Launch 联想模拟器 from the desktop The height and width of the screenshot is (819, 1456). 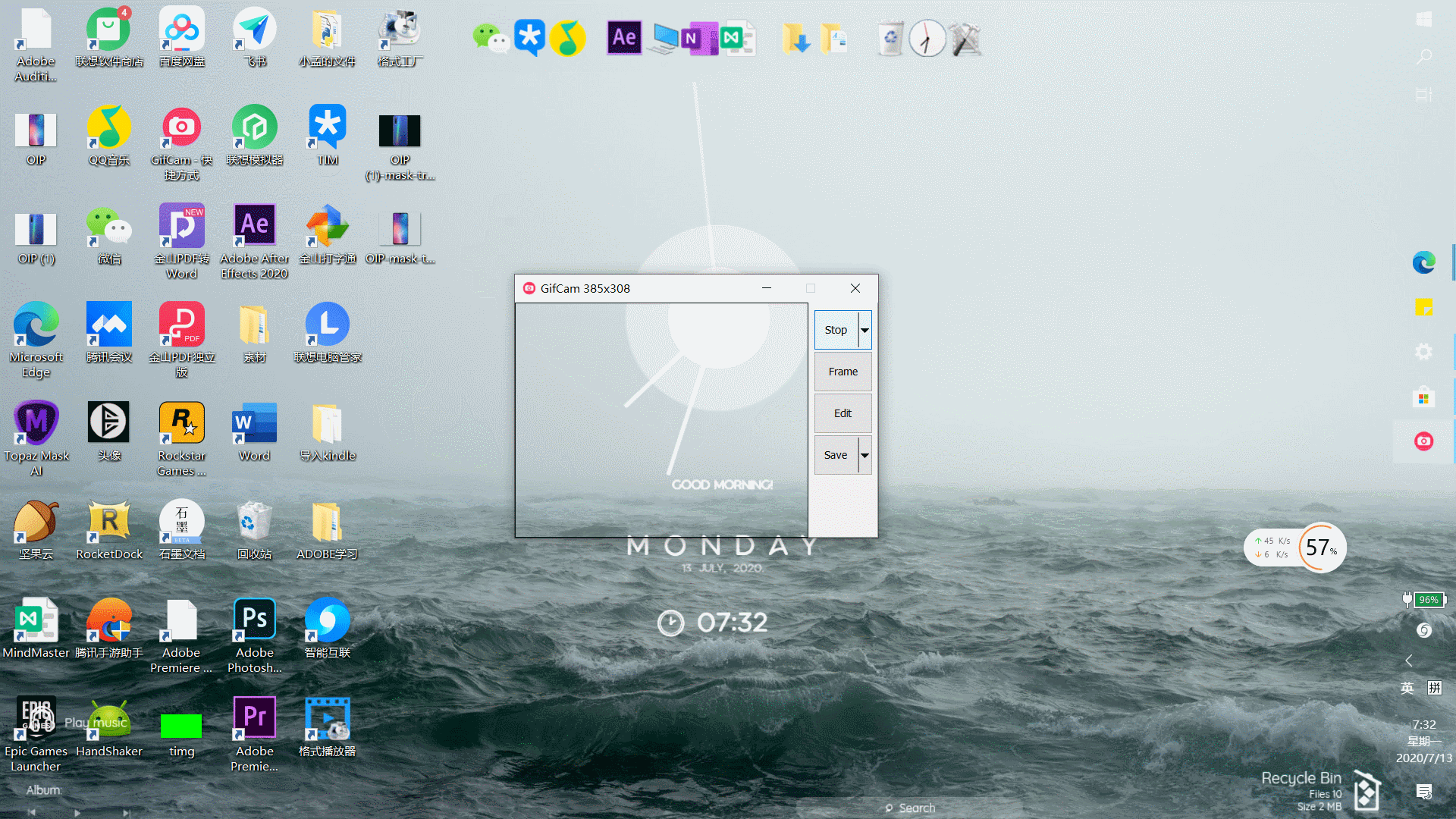point(255,136)
